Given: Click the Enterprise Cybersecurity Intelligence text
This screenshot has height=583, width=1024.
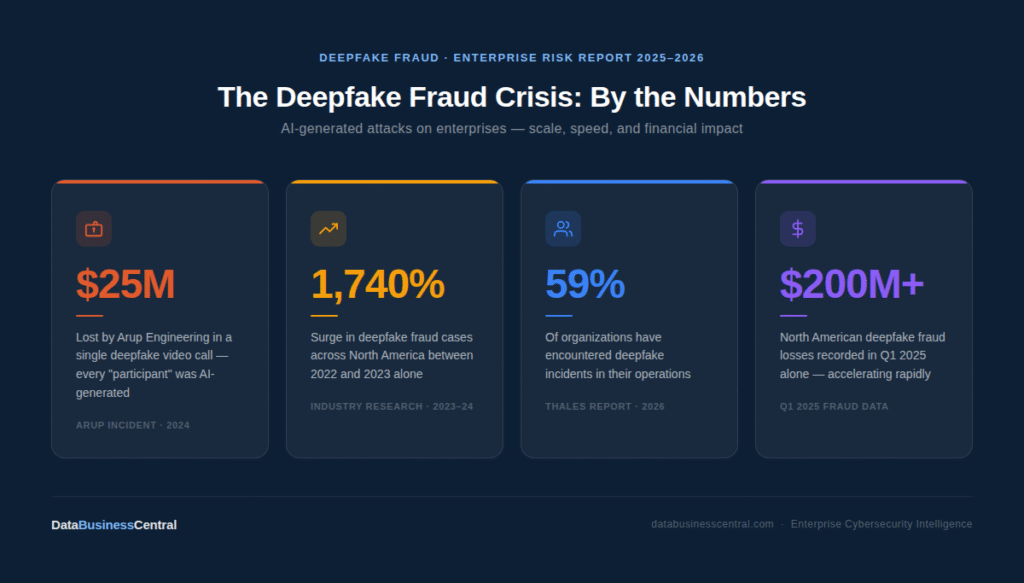Looking at the screenshot, I should tap(881, 524).
